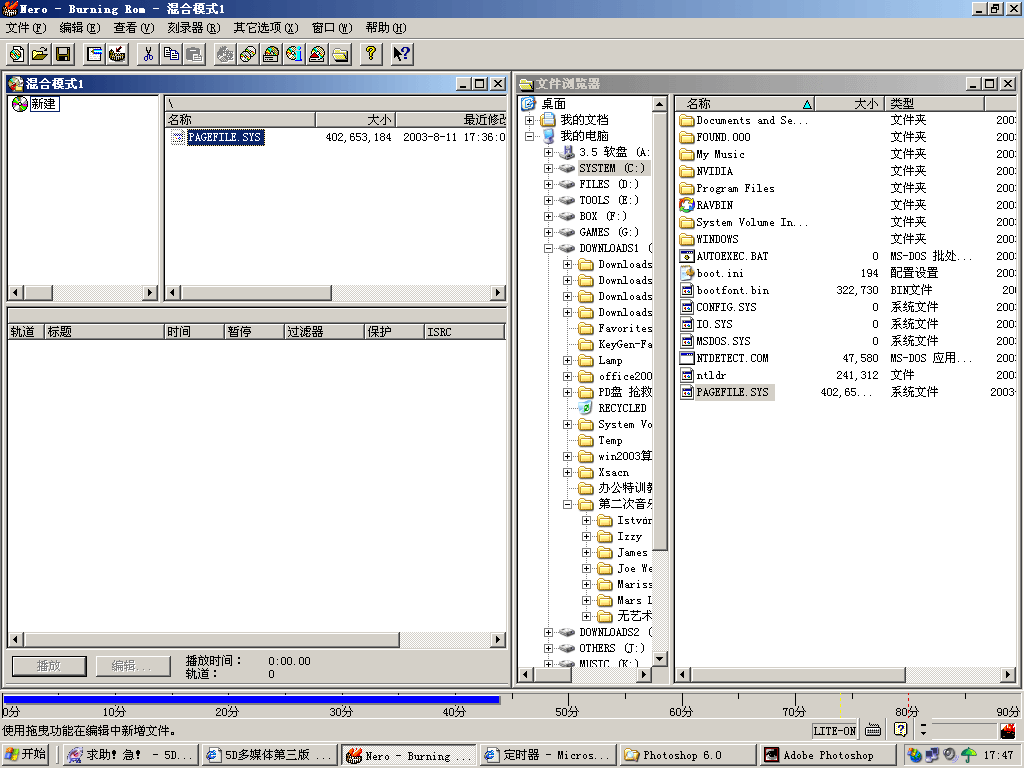Screen dimensions: 1024x768
Task: Click the scissors Cut icon
Action: [149, 54]
